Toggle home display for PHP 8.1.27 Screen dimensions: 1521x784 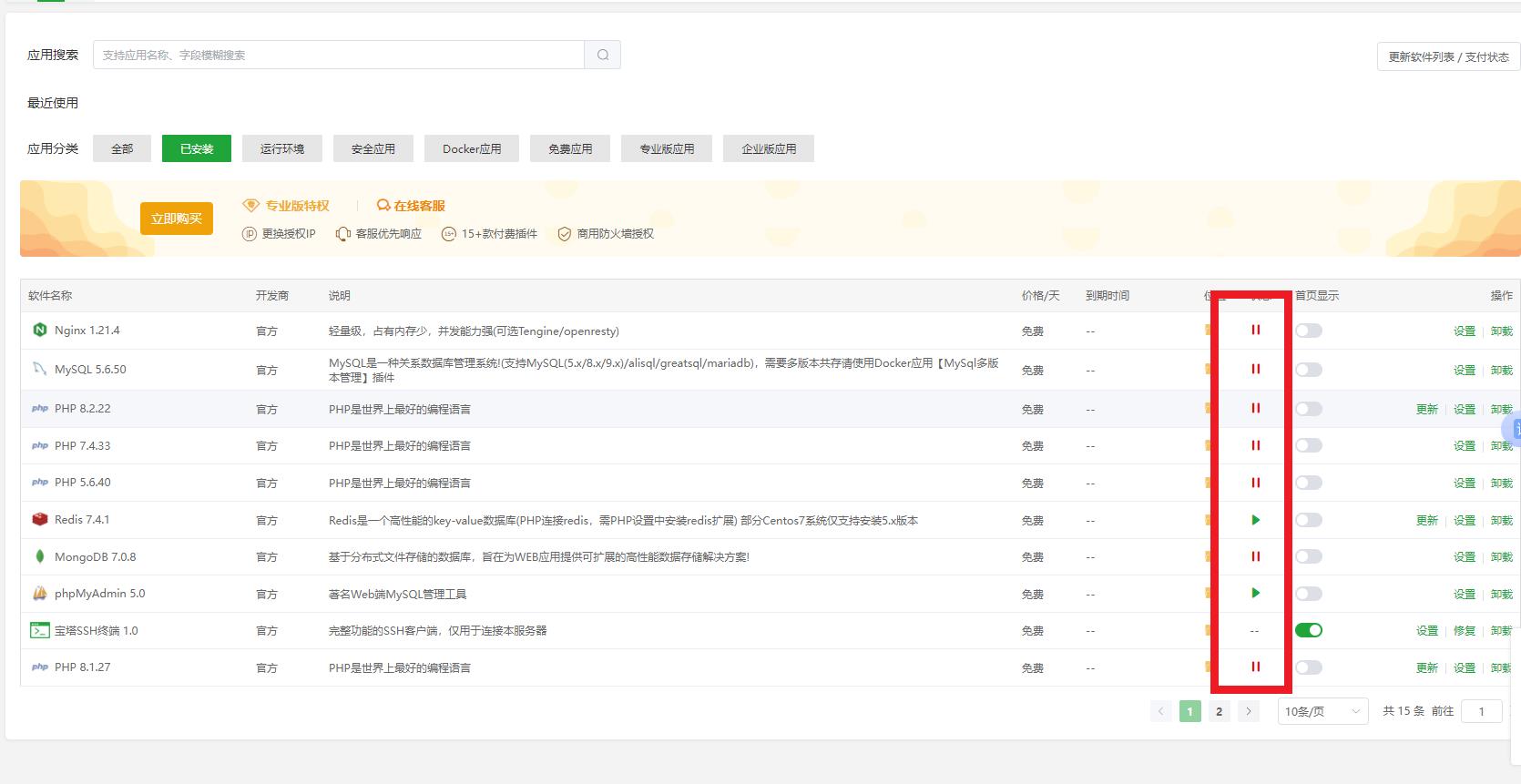(1309, 667)
